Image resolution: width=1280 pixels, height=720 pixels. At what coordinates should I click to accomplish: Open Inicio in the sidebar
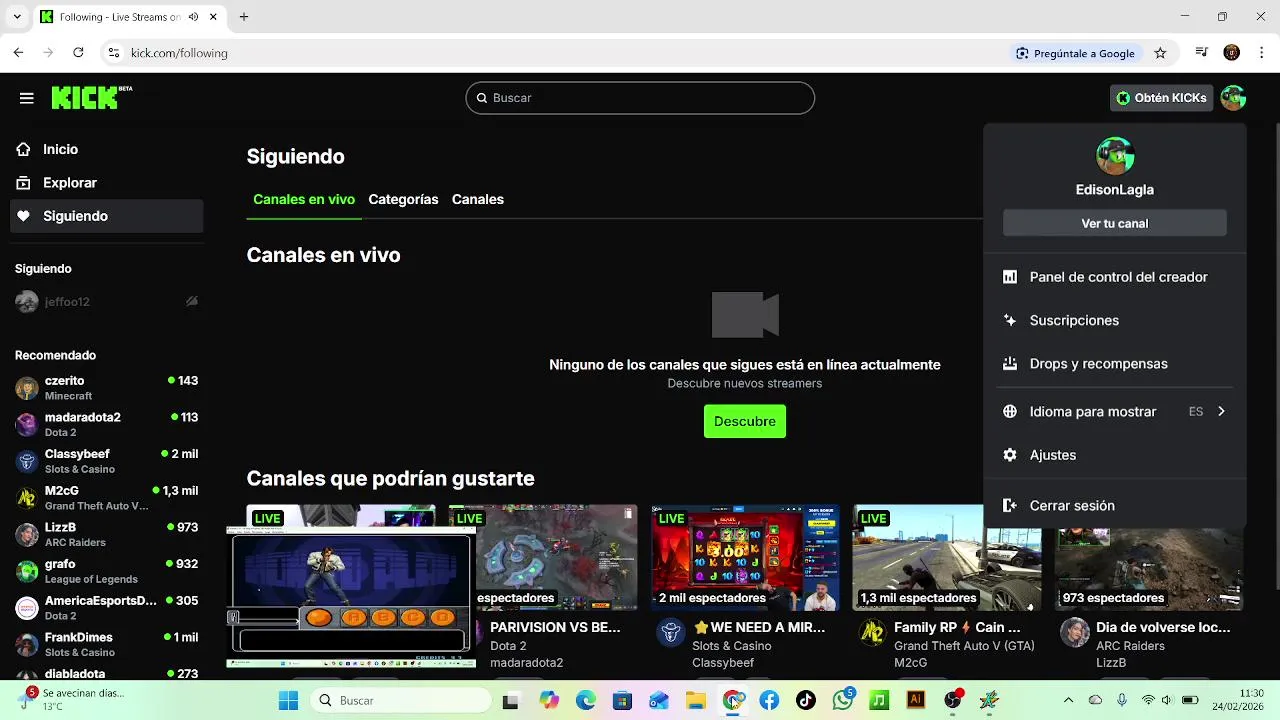[107, 149]
